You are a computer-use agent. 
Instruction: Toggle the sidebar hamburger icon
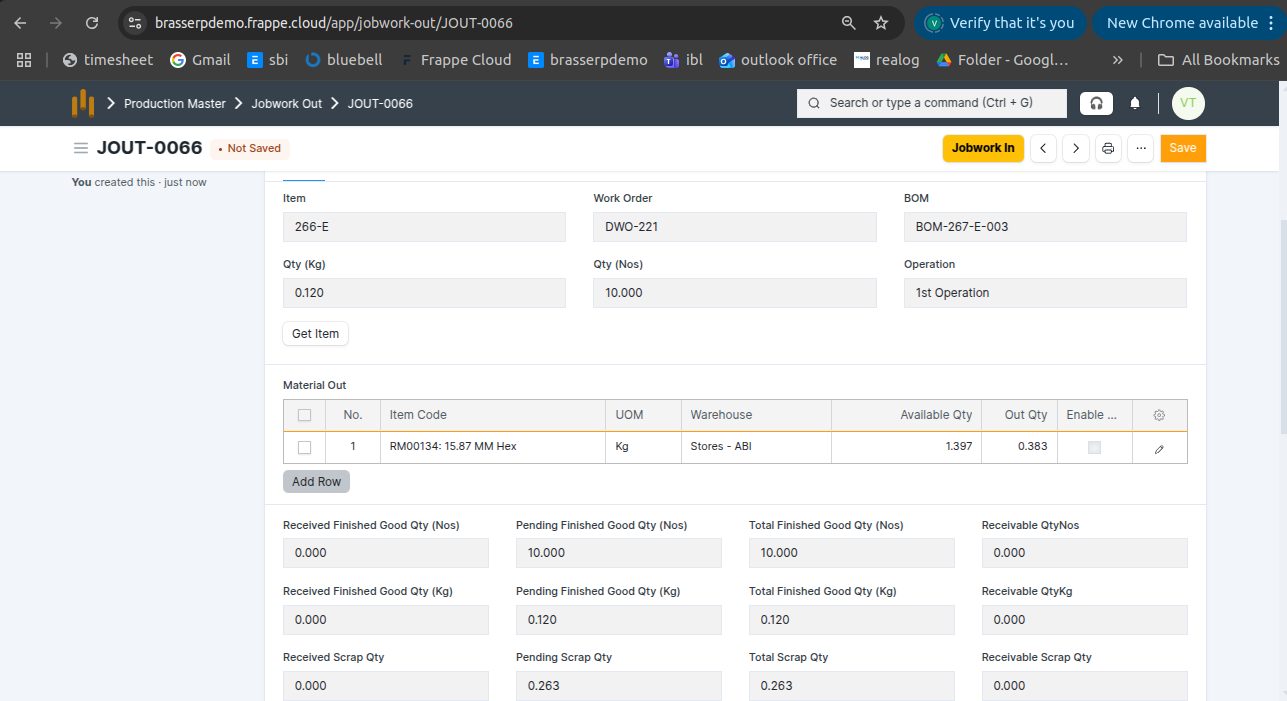coord(81,148)
